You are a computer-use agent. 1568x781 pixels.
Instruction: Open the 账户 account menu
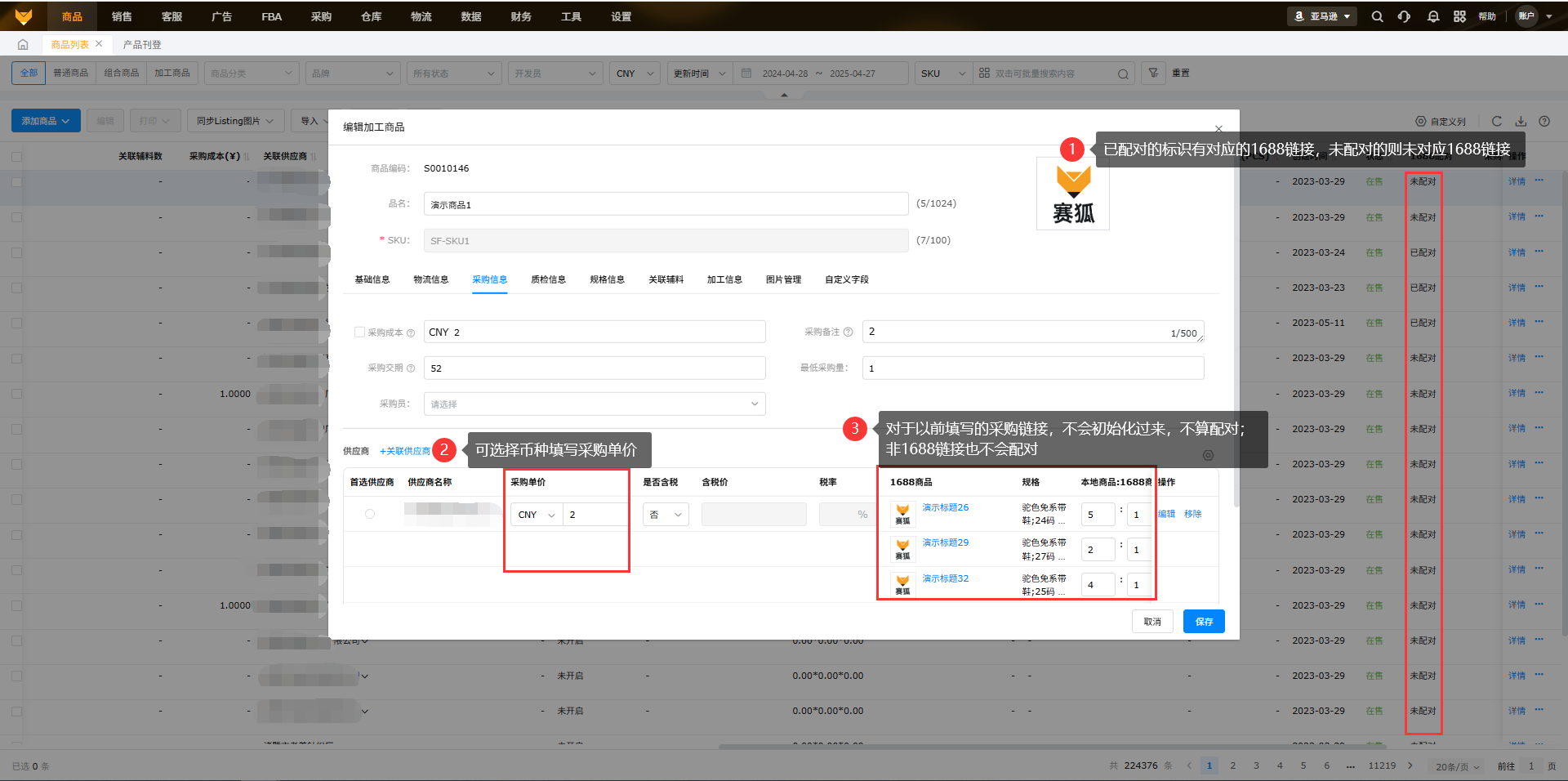coord(1535,16)
